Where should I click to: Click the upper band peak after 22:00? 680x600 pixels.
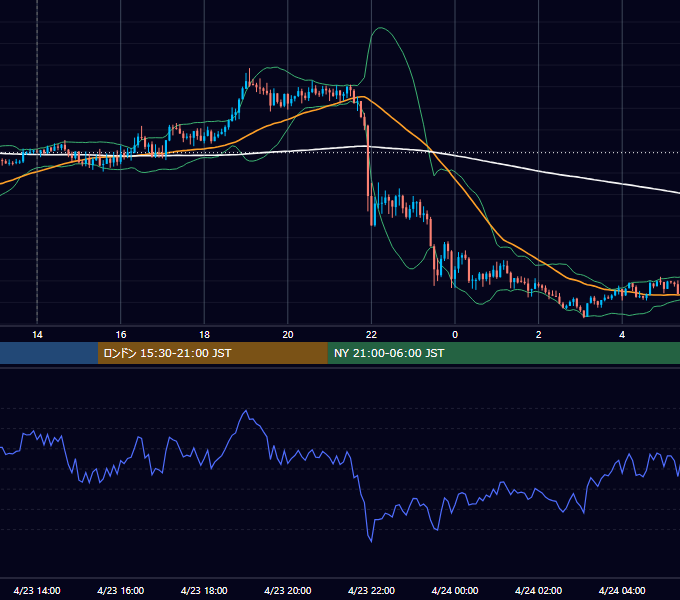pos(380,28)
